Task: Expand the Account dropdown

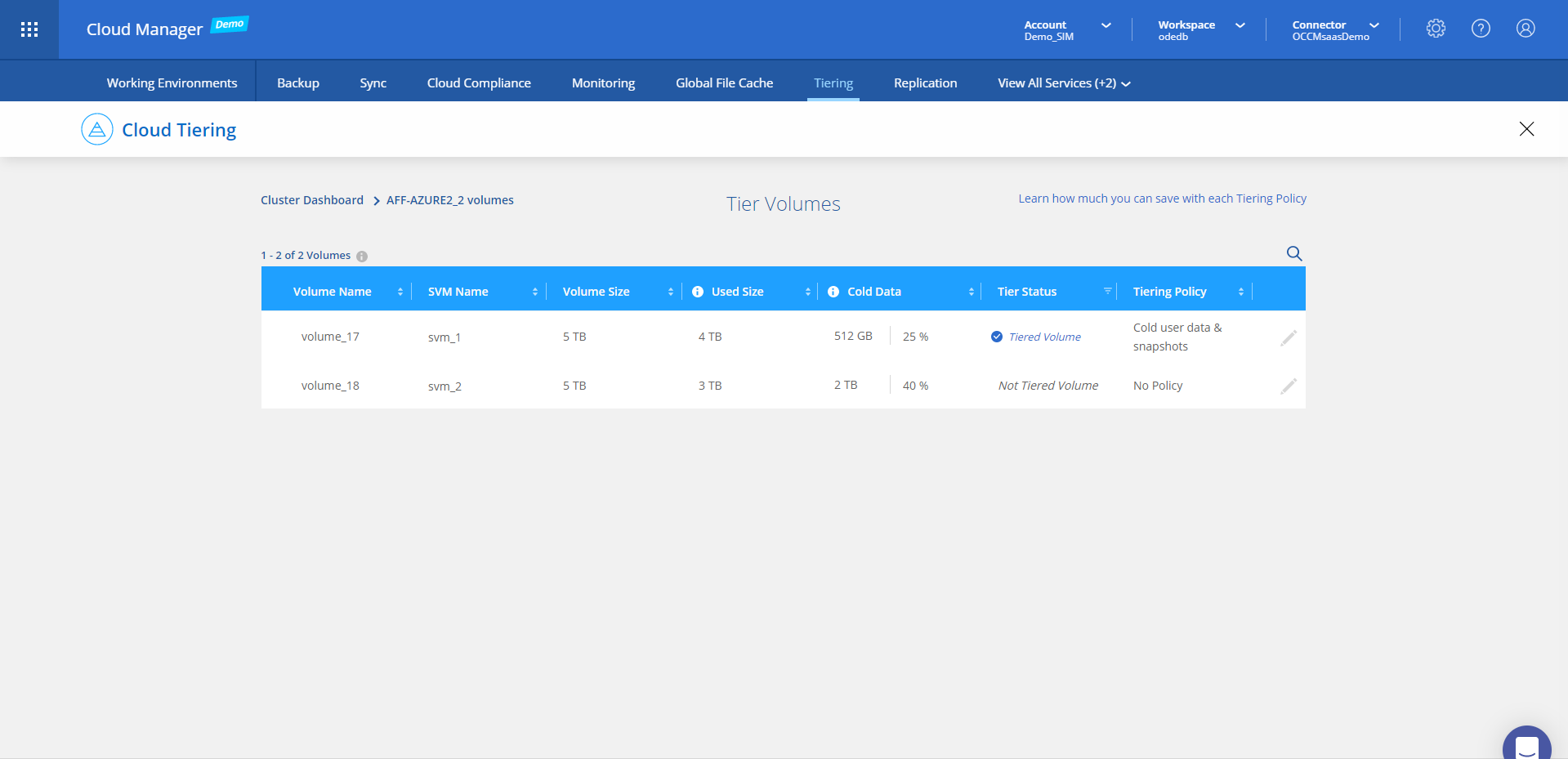Action: (x=1106, y=25)
